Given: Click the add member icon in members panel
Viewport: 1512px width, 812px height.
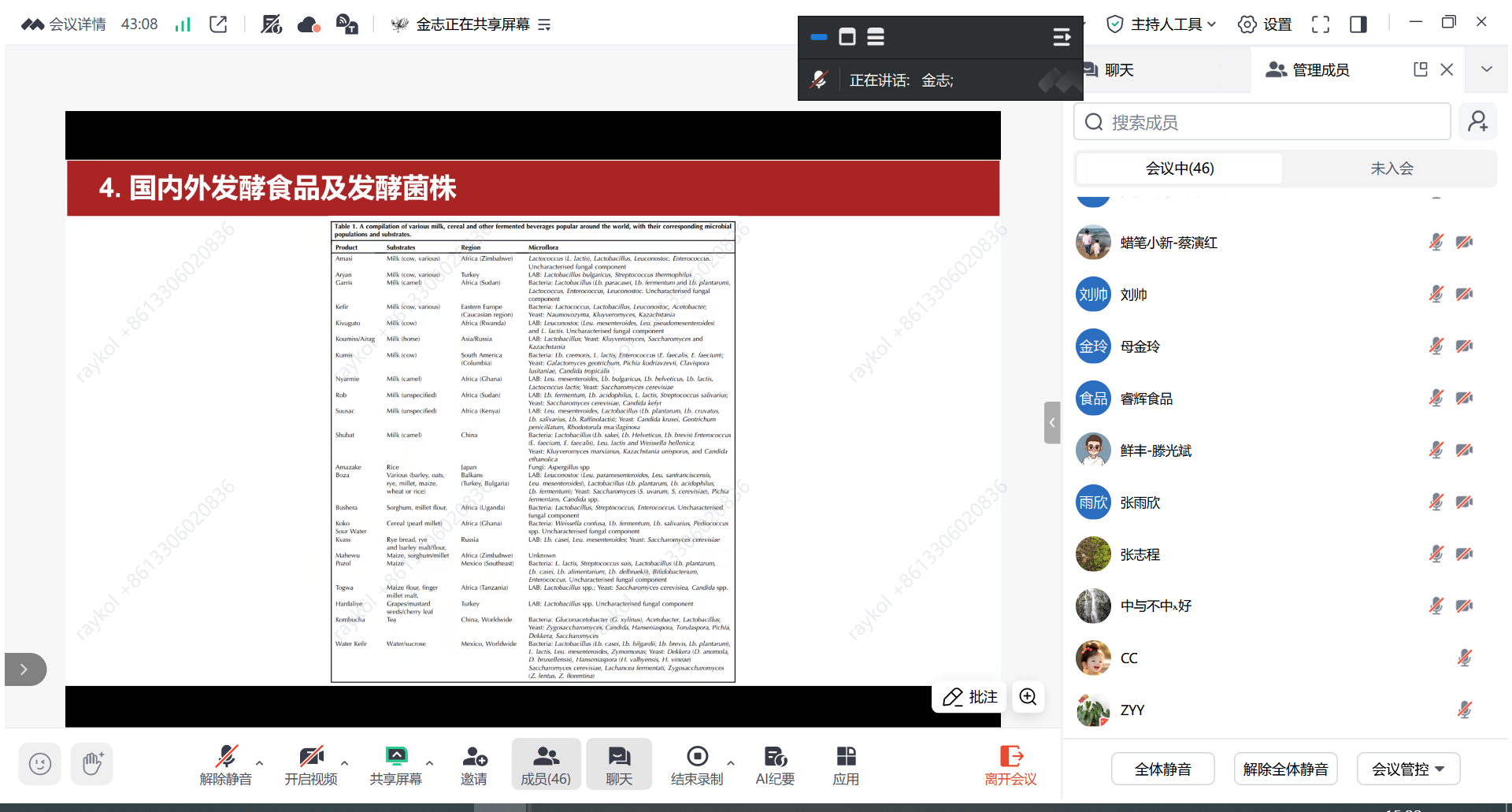Looking at the screenshot, I should pyautogui.click(x=1478, y=121).
